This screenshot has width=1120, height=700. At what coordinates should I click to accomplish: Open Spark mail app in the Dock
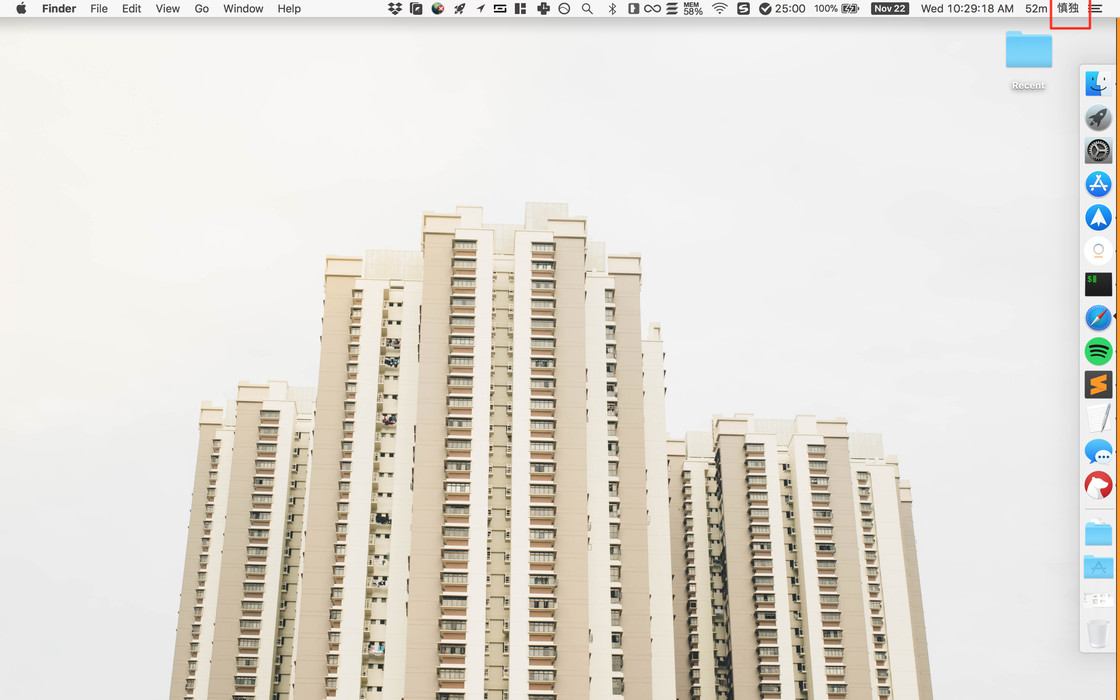[1098, 217]
